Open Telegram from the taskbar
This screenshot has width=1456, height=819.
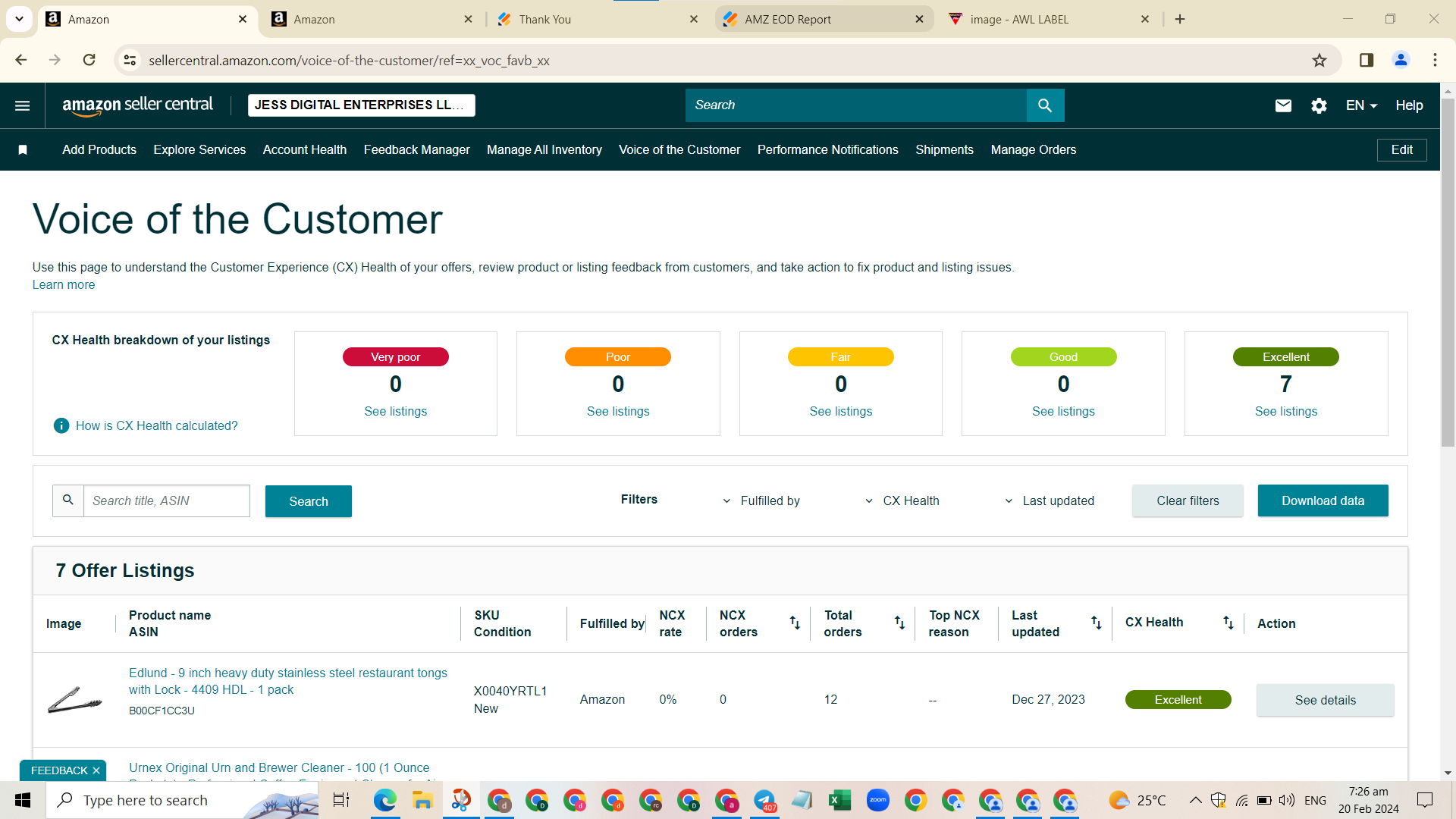[x=764, y=800]
